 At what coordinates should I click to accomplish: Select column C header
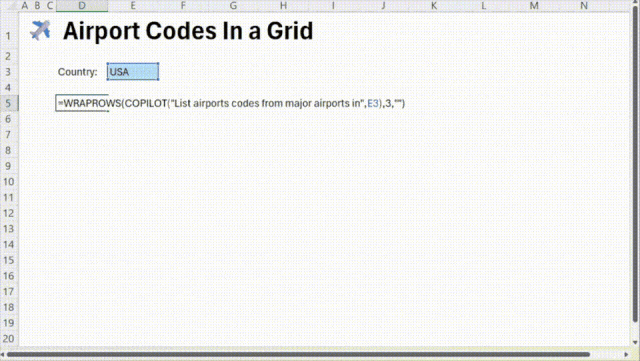(x=50, y=6)
